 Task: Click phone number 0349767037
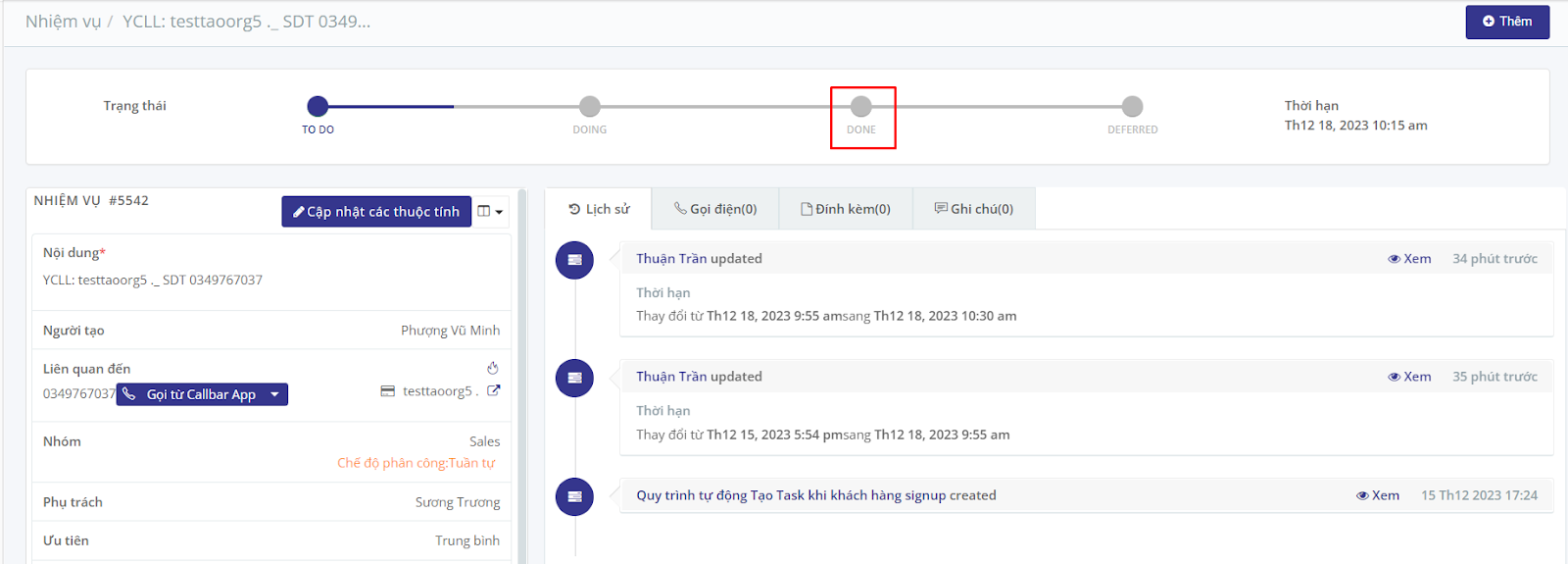pyautogui.click(x=78, y=394)
